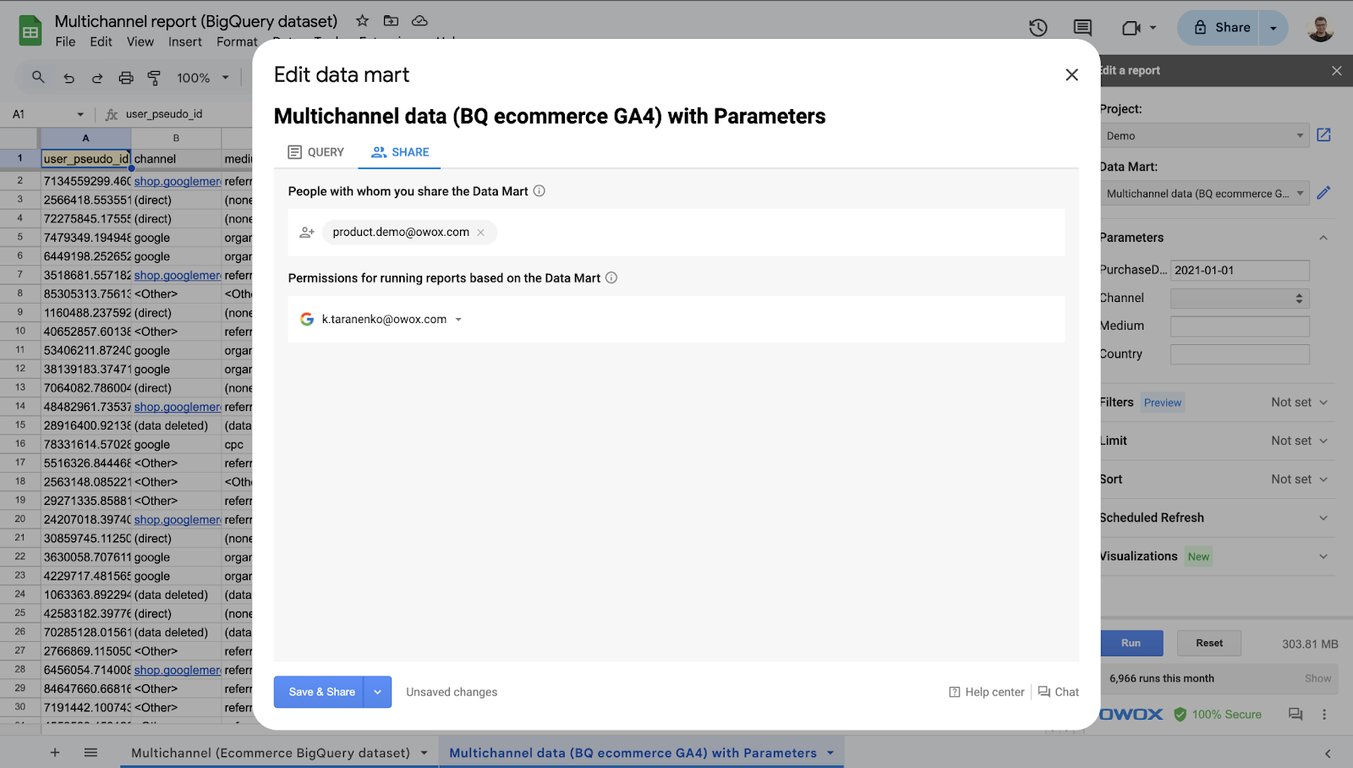The width and height of the screenshot is (1353, 768).
Task: Collapse the Parameters section
Action: tap(1323, 238)
